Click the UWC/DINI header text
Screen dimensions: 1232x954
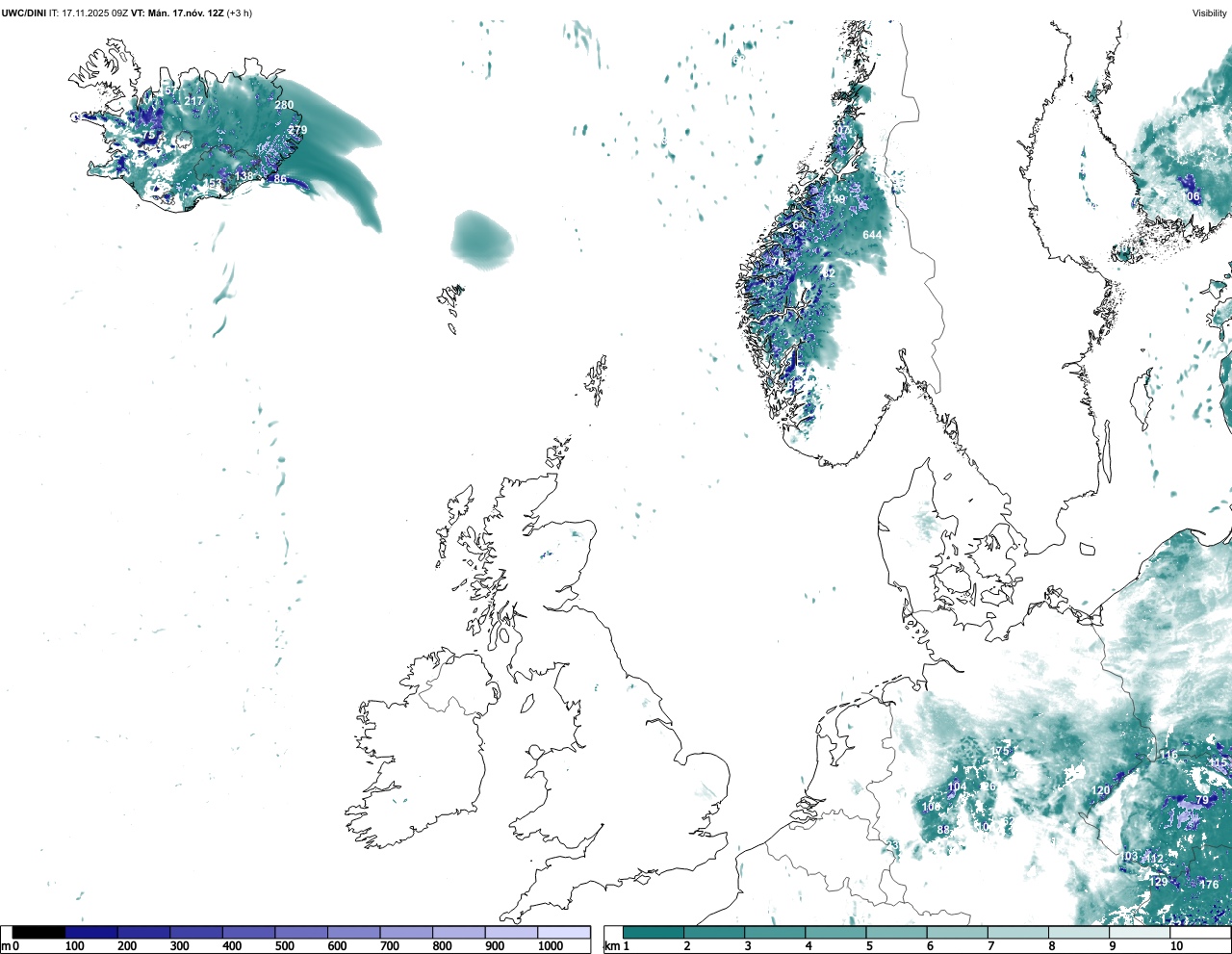[24, 13]
